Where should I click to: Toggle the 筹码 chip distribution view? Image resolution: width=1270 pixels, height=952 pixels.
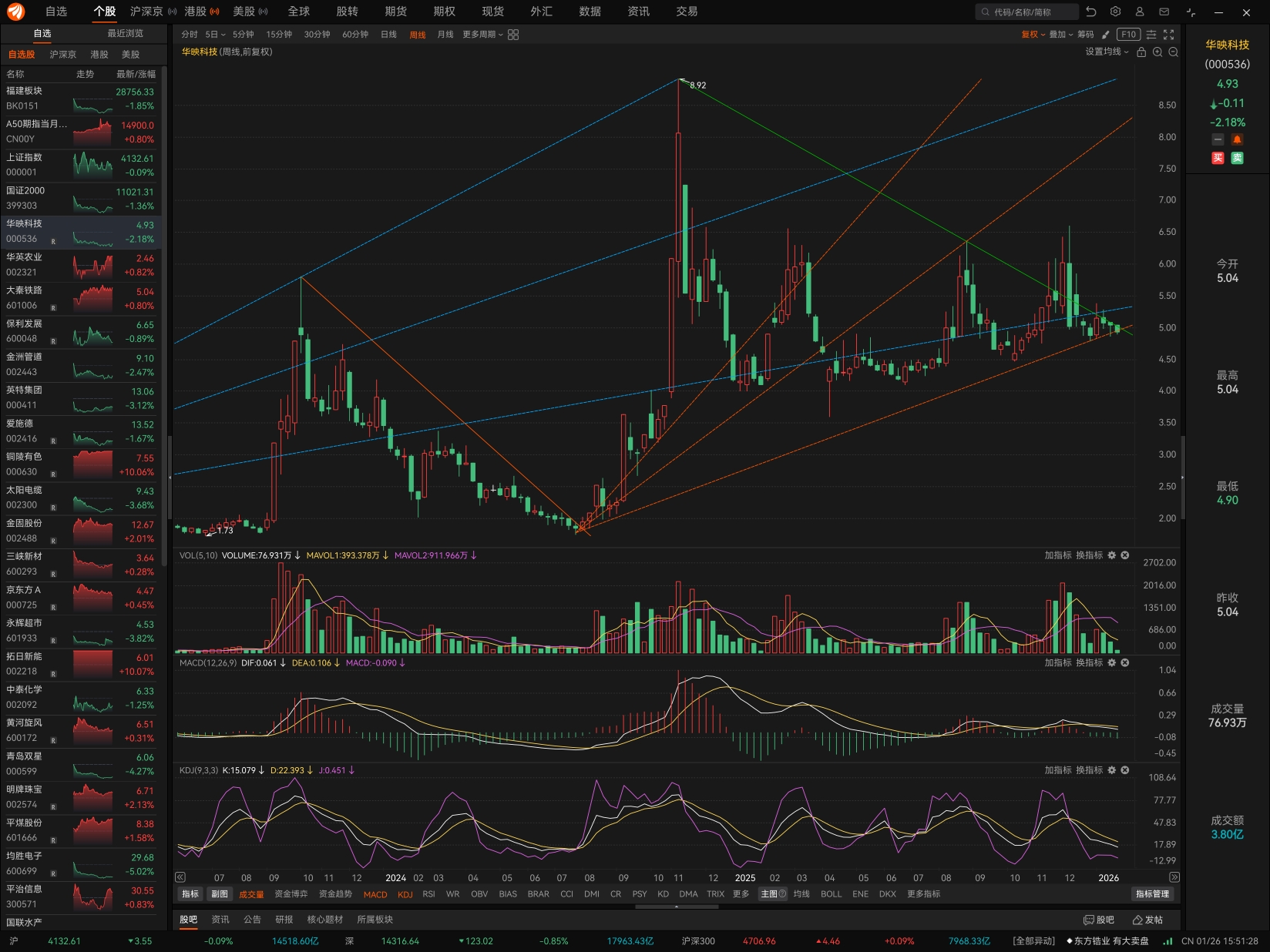(x=1086, y=35)
